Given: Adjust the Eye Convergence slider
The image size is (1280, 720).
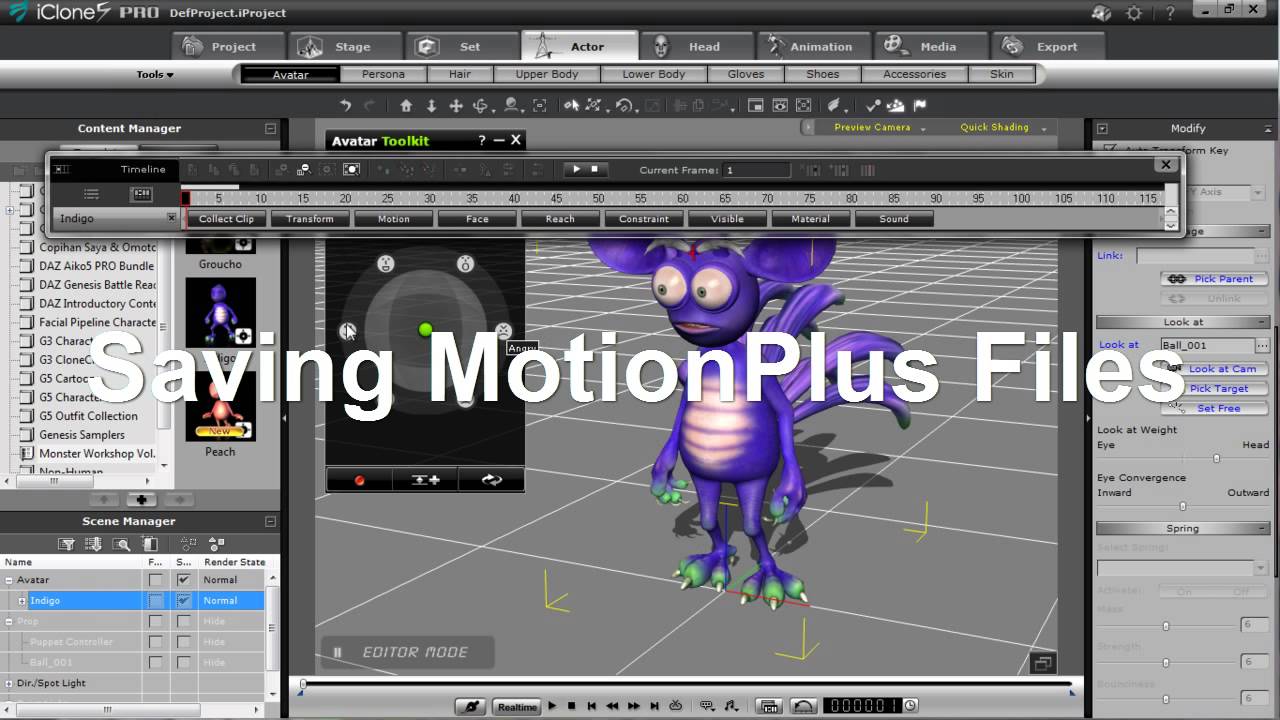Looking at the screenshot, I should point(1183,506).
